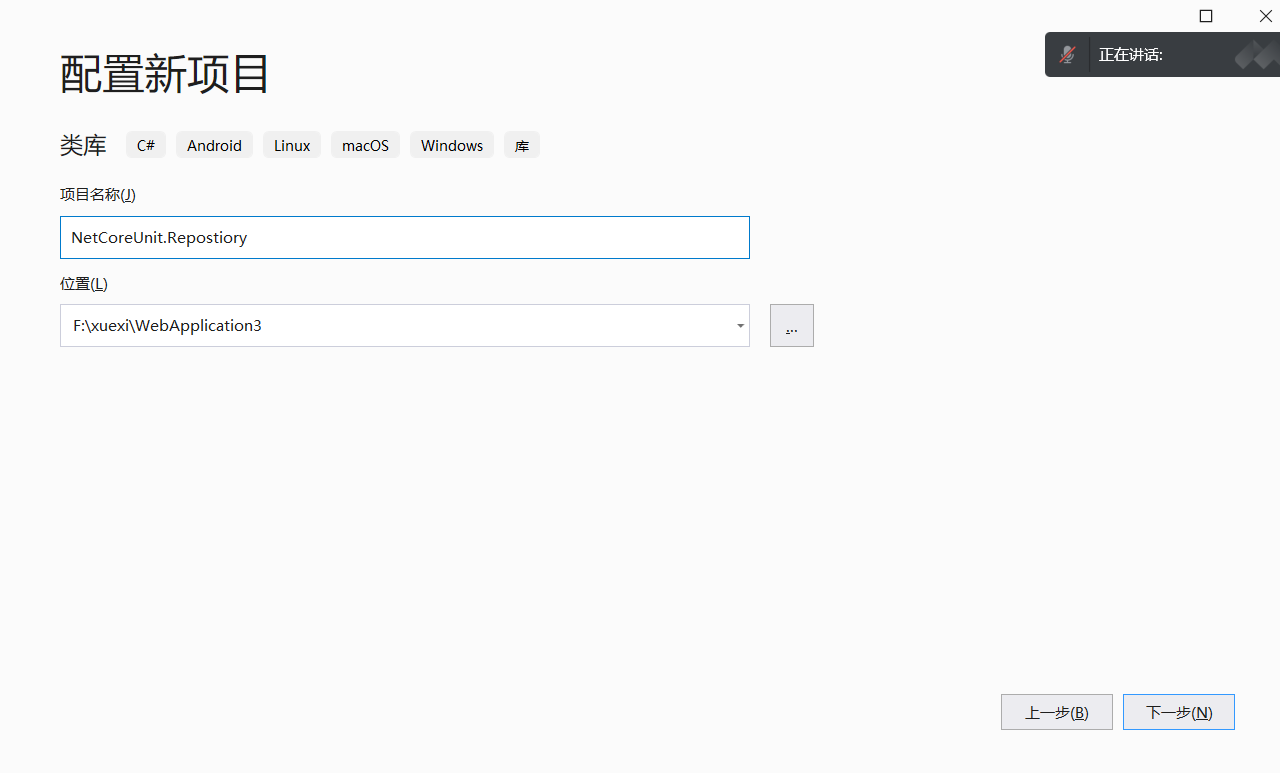Click the logo icon in speaking overlay

(1256, 55)
